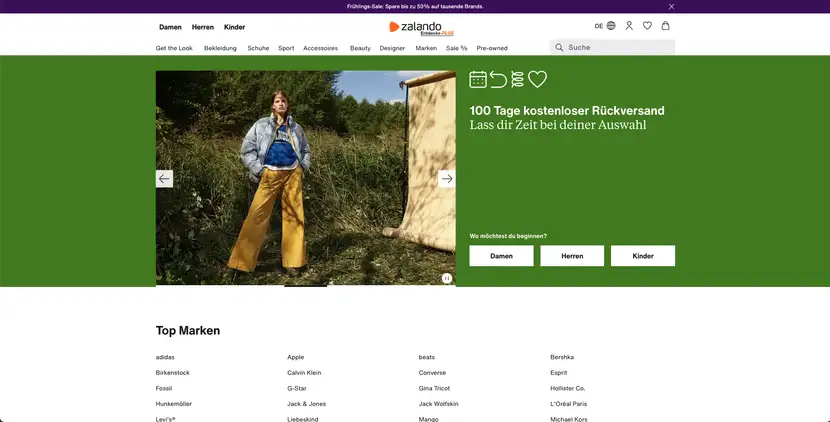Select the Kinder tab in top navigation
830x422 pixels.
234,27
